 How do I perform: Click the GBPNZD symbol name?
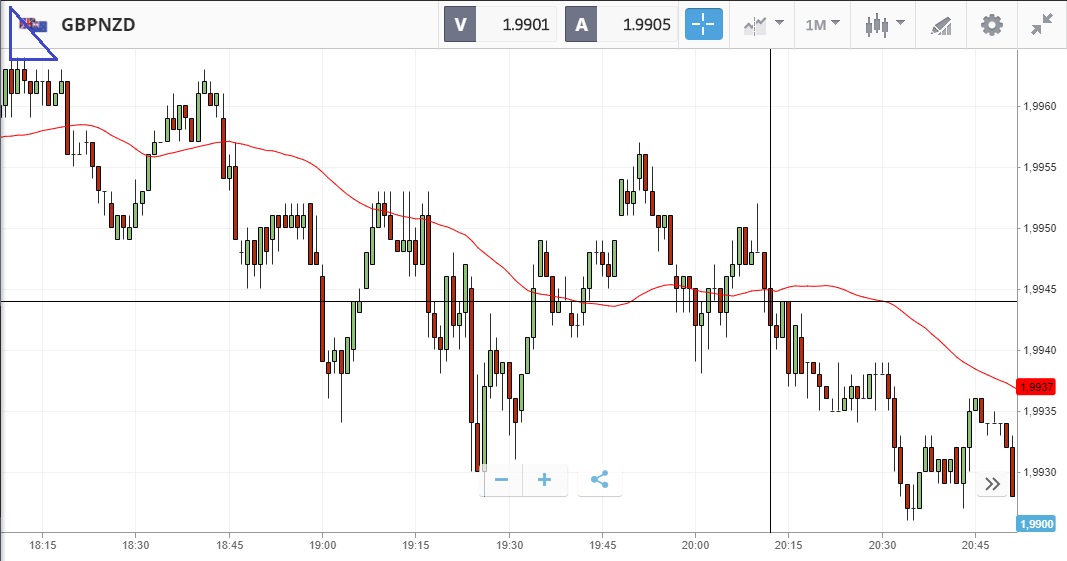coord(98,25)
